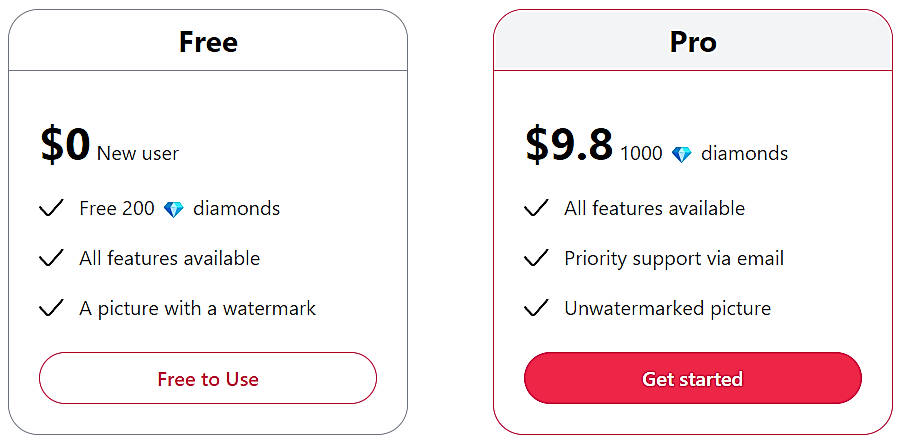
Task: Click checkmark next to Priority support via email
Action: click(x=536, y=258)
